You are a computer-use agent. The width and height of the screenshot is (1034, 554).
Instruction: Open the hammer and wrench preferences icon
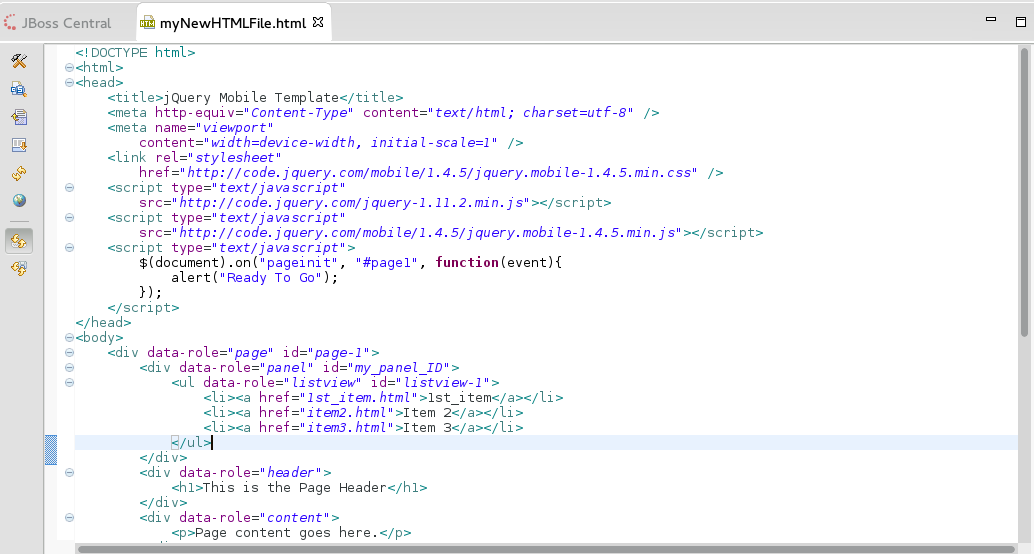point(19,61)
